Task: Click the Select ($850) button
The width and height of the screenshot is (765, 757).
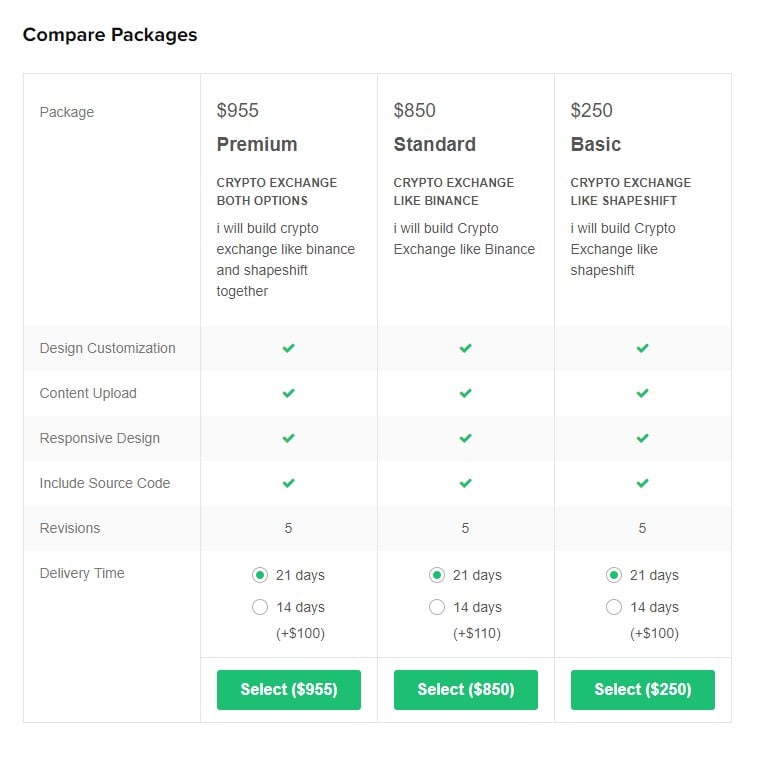Action: click(466, 690)
